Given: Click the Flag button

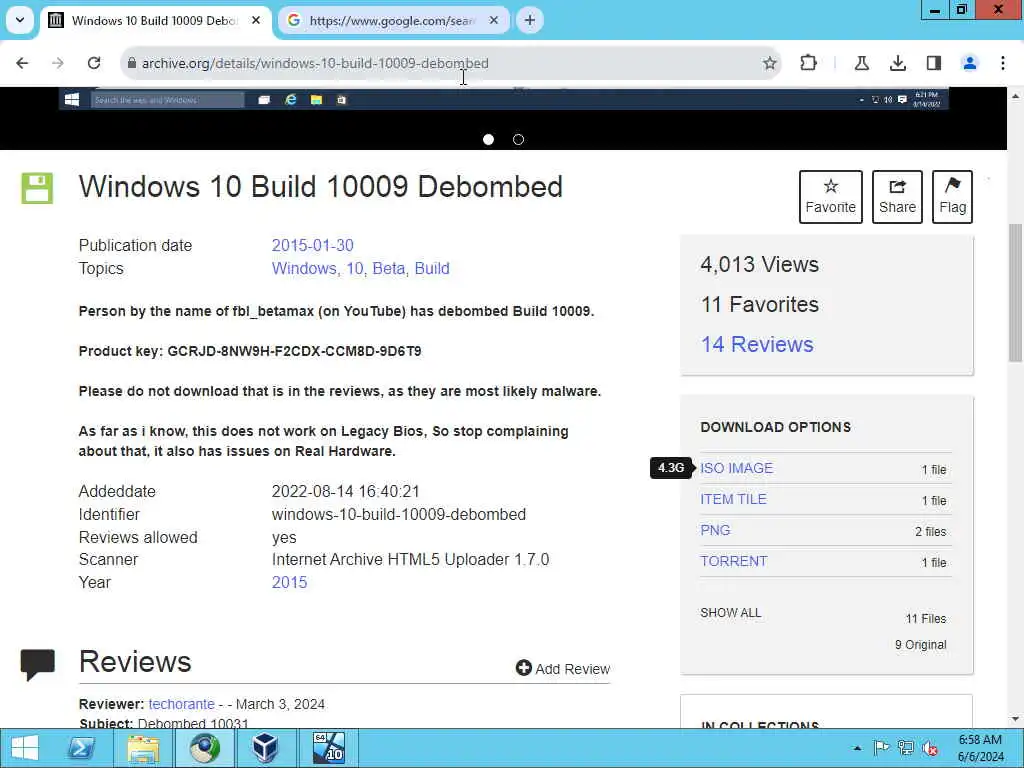Looking at the screenshot, I should point(952,197).
